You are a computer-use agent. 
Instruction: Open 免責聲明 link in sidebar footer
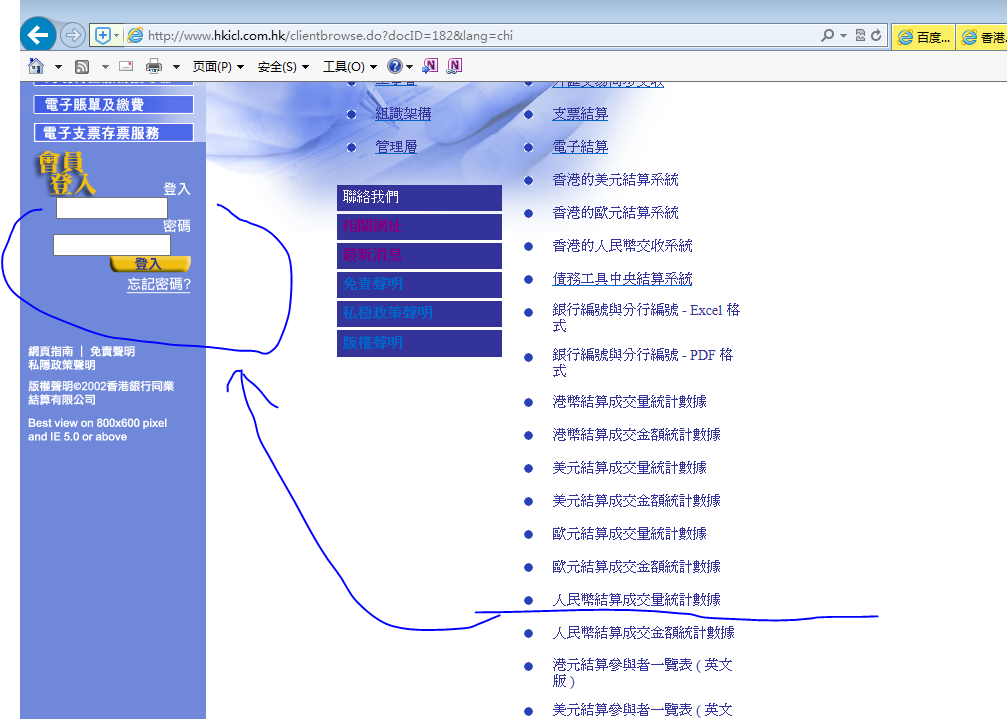(112, 351)
